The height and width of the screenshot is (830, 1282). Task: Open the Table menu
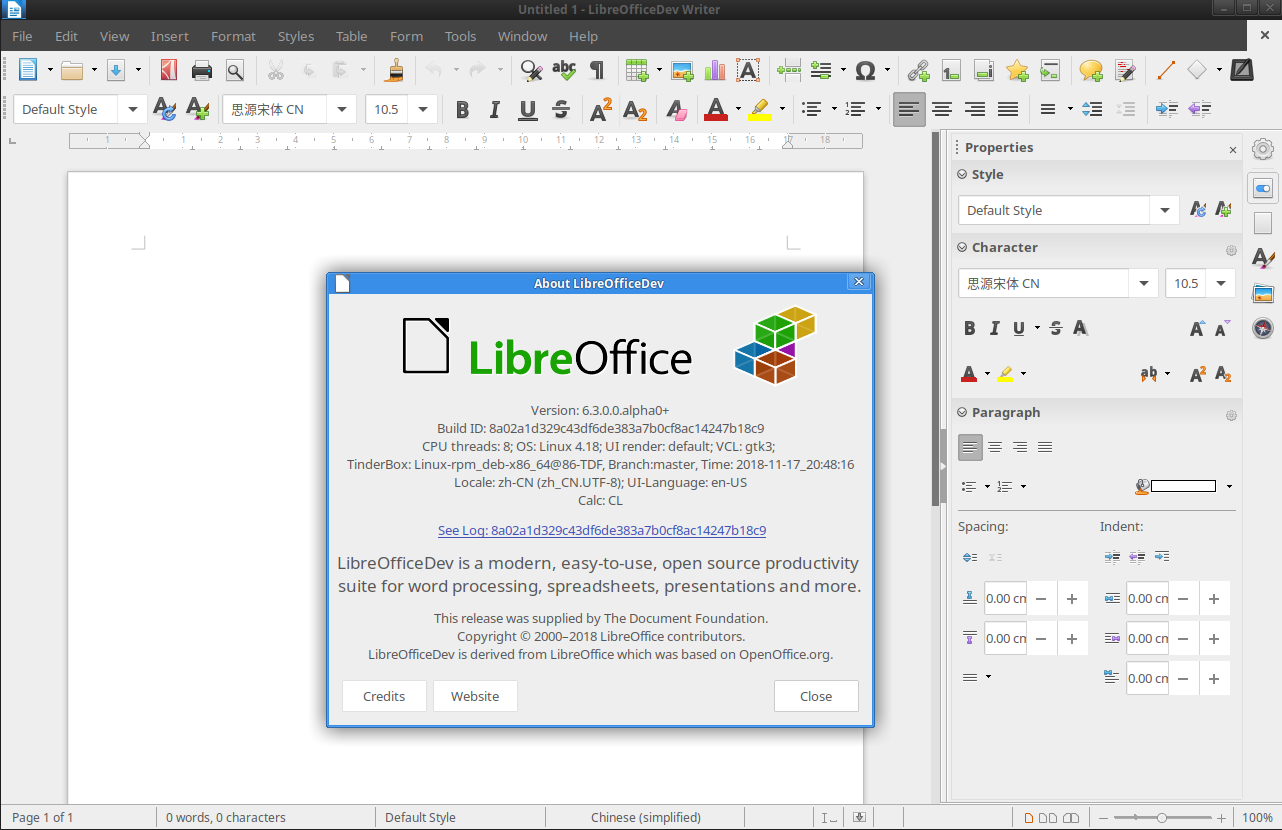pos(351,36)
